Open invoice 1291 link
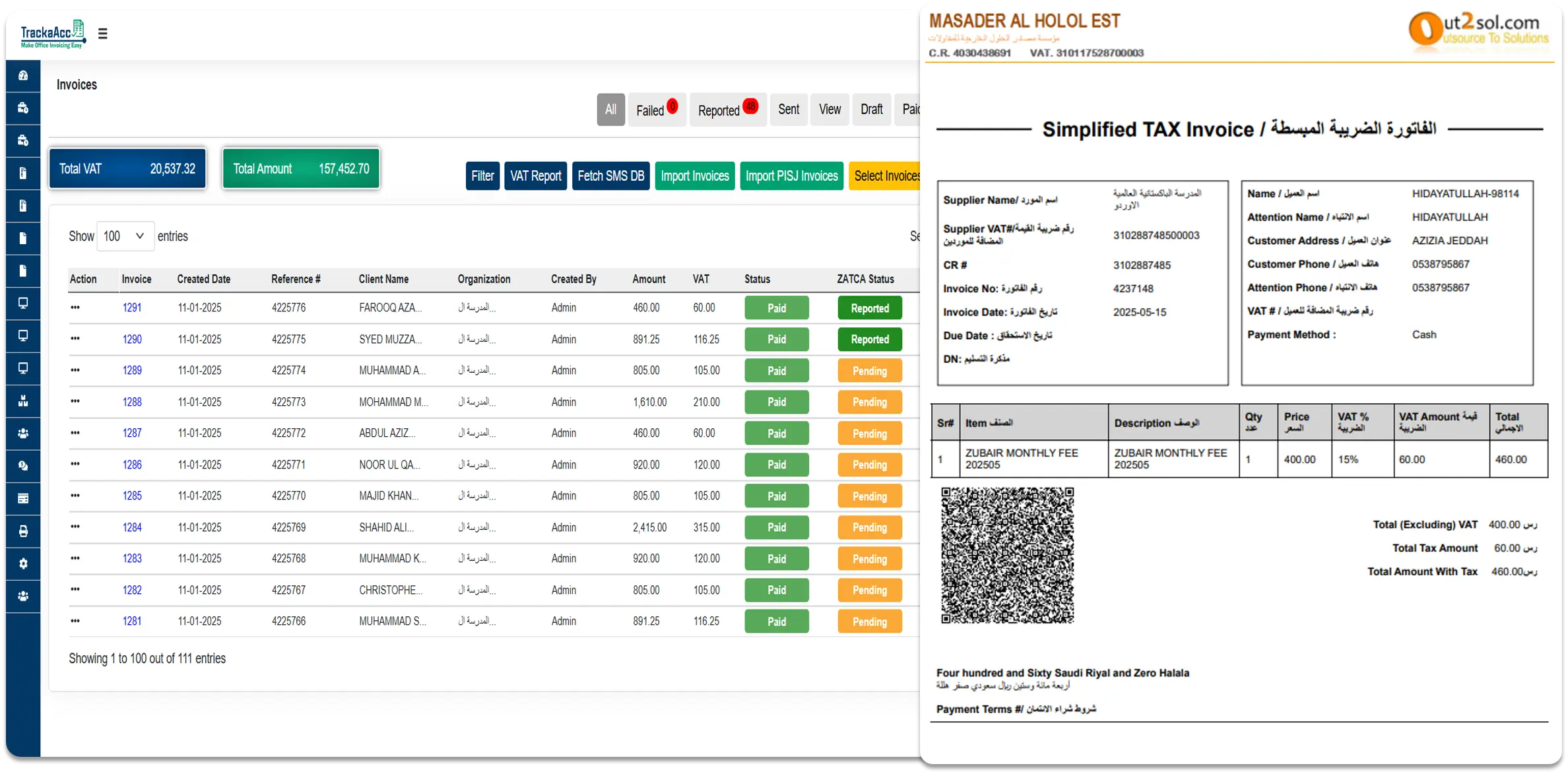Screen dimensions: 1568x774 pyautogui.click(x=132, y=307)
